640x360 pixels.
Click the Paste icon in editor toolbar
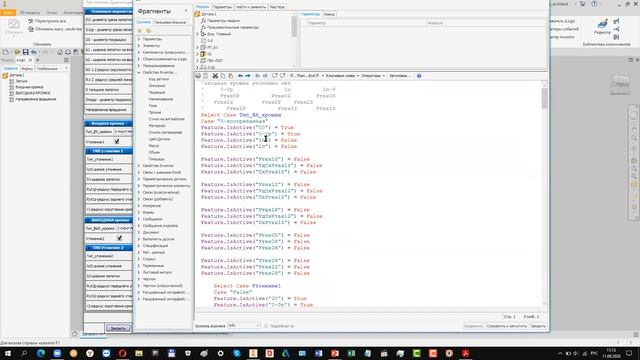tap(231, 76)
